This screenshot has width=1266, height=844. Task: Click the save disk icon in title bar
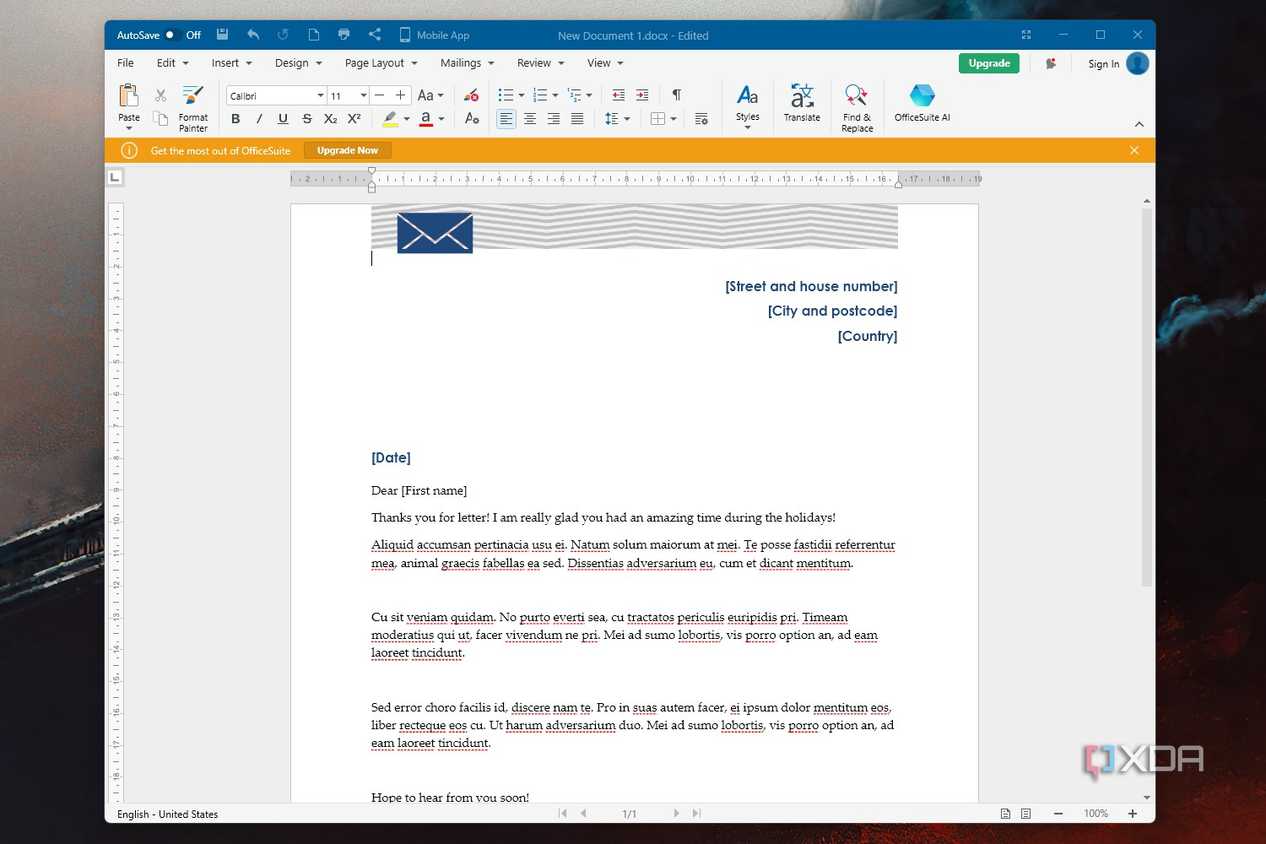click(x=222, y=35)
